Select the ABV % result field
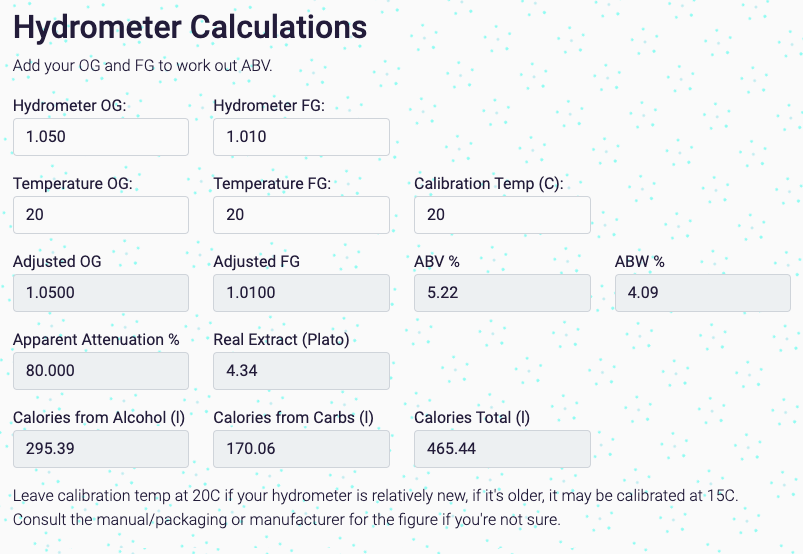803x554 pixels. (x=502, y=293)
